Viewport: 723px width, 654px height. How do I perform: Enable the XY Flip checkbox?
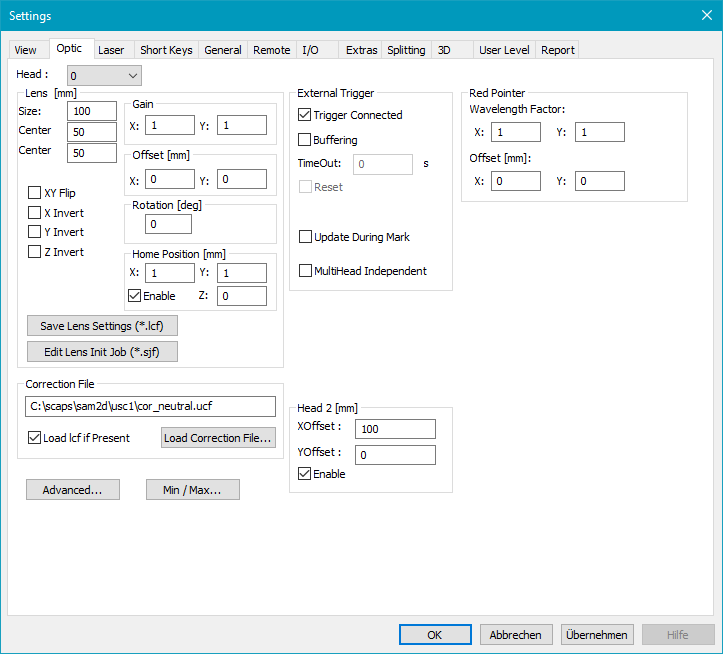coord(35,193)
